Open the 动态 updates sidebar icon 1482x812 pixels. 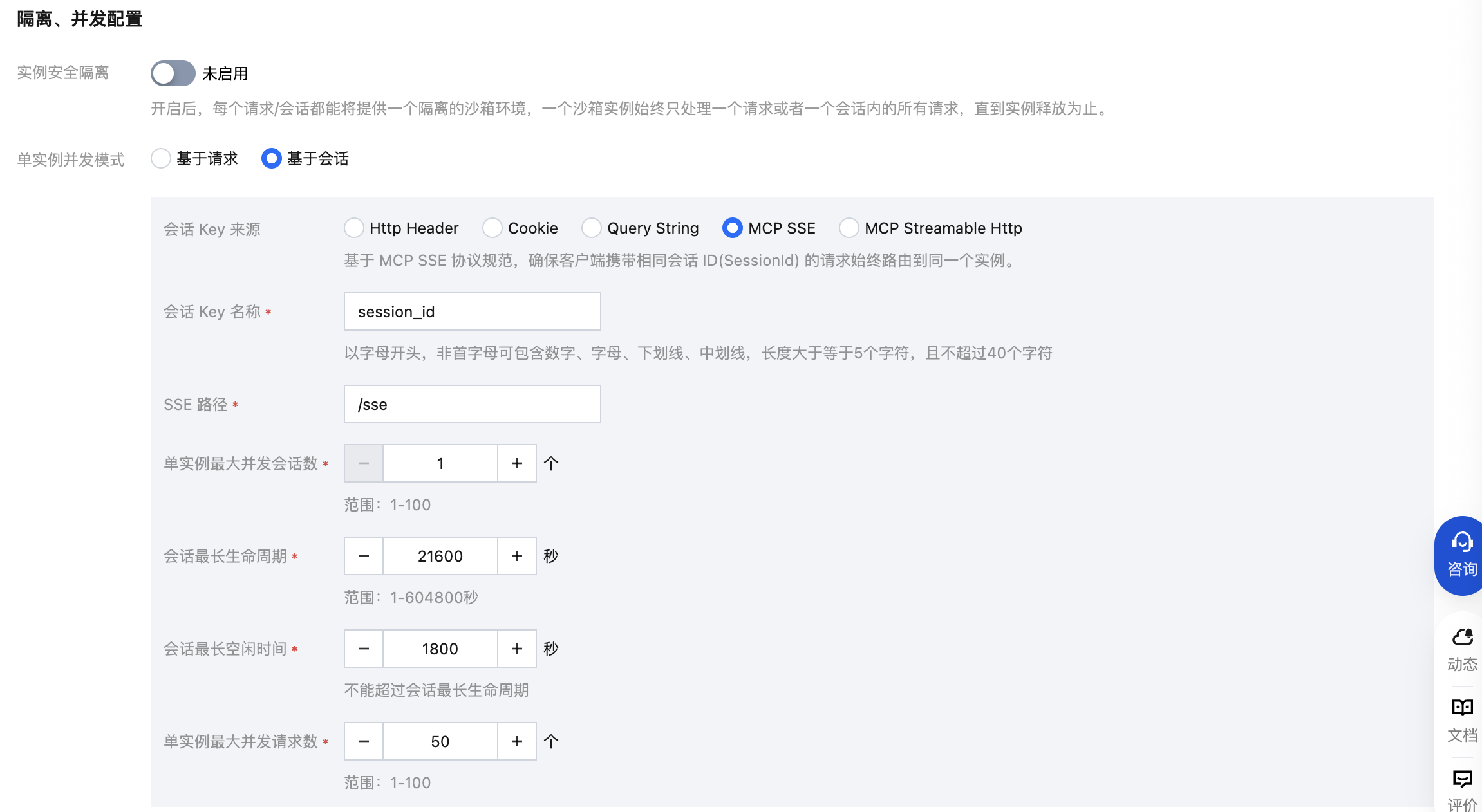(x=1462, y=649)
